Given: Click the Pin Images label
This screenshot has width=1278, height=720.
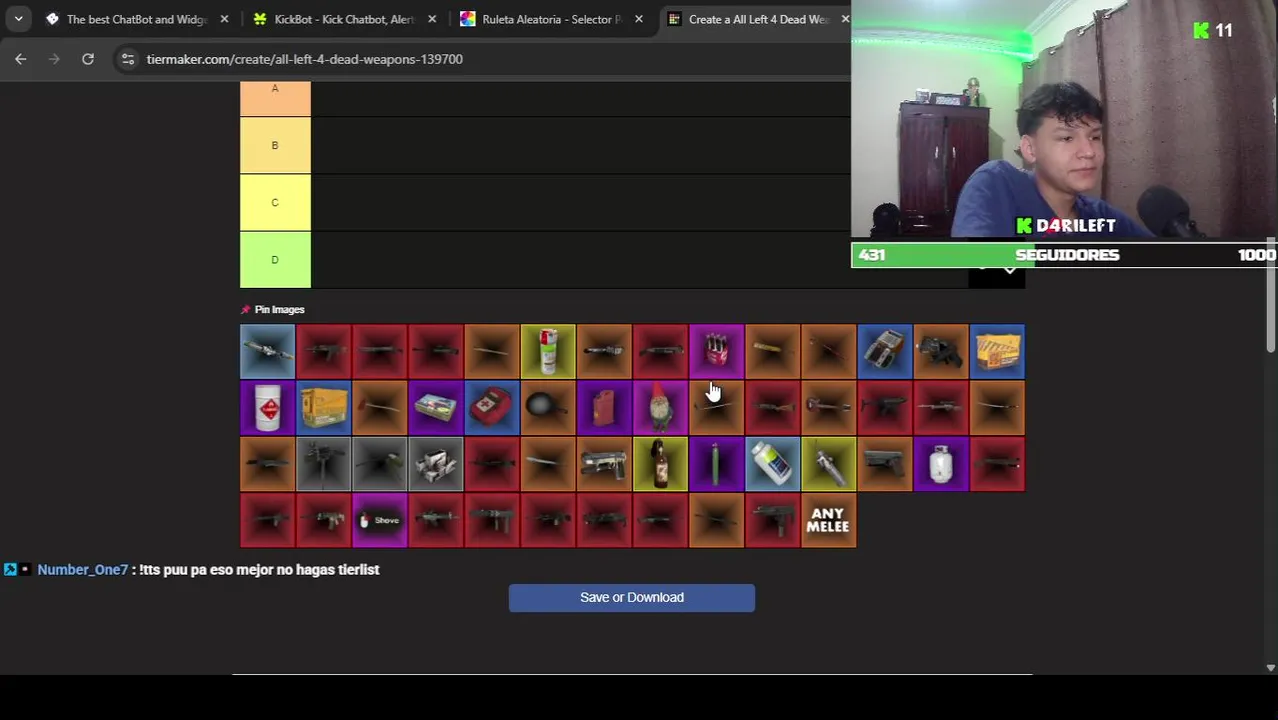Looking at the screenshot, I should point(279,310).
